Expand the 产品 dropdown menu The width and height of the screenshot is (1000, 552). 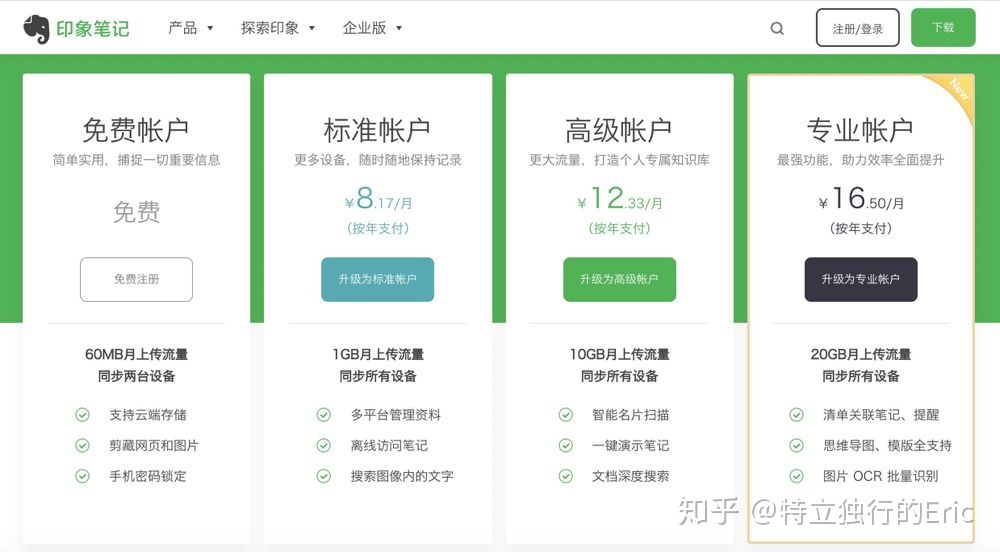pyautogui.click(x=190, y=28)
